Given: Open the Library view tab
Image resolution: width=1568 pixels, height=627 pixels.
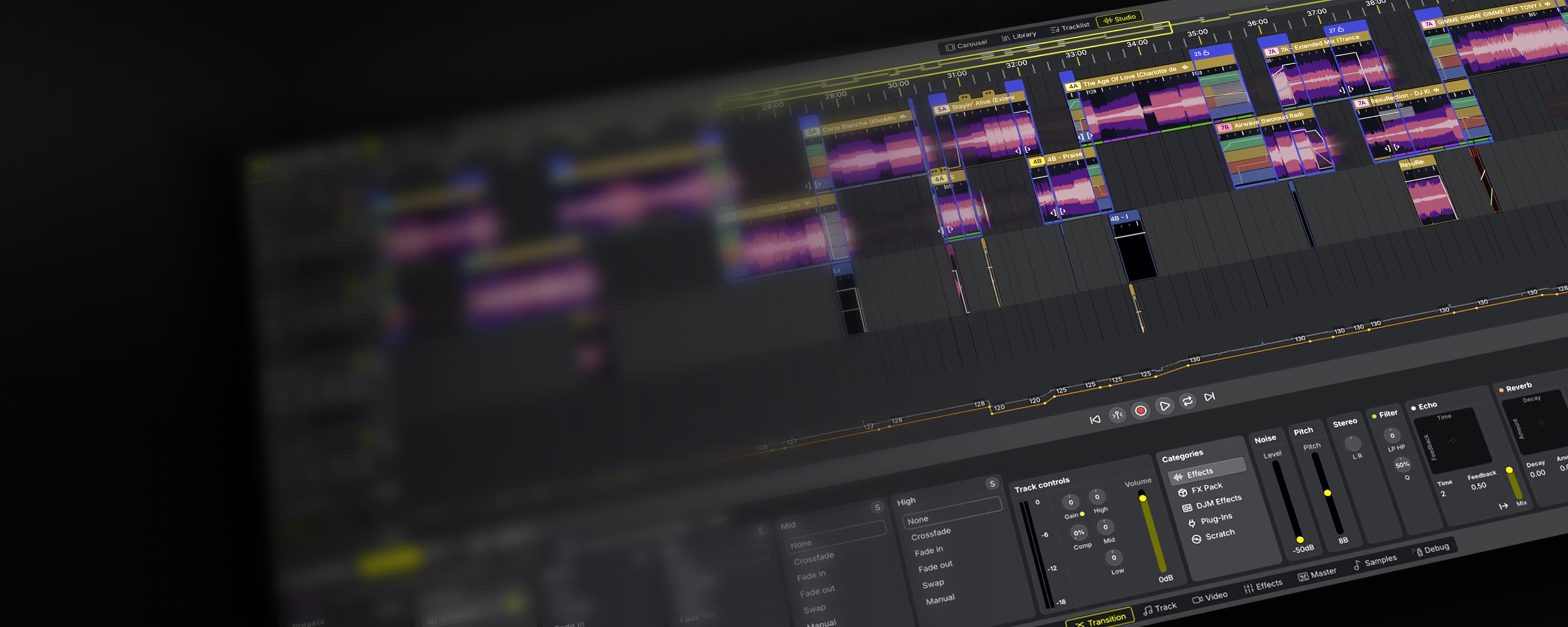Looking at the screenshot, I should (x=1019, y=36).
